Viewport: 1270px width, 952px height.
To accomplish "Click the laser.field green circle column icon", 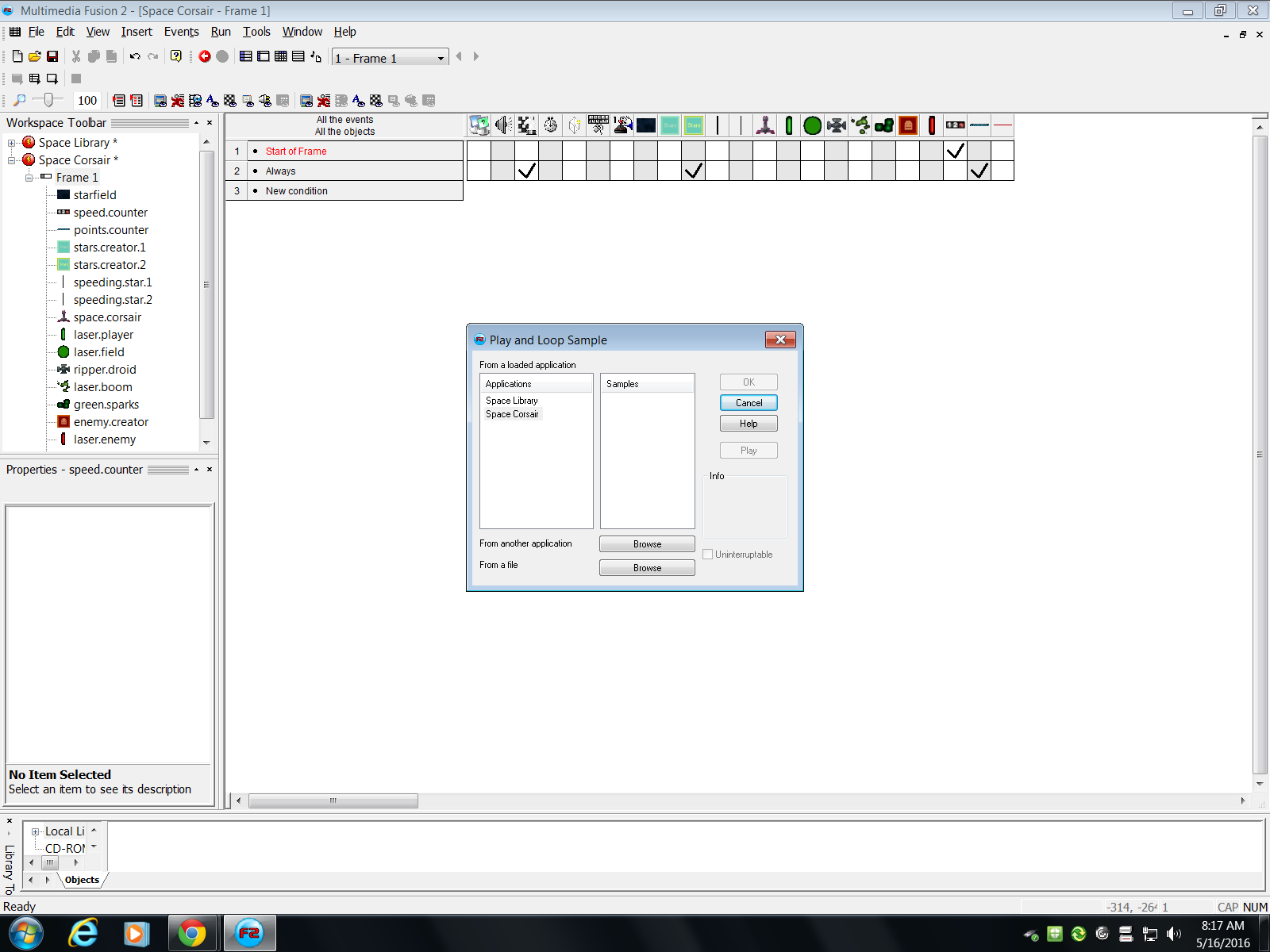I will point(813,125).
